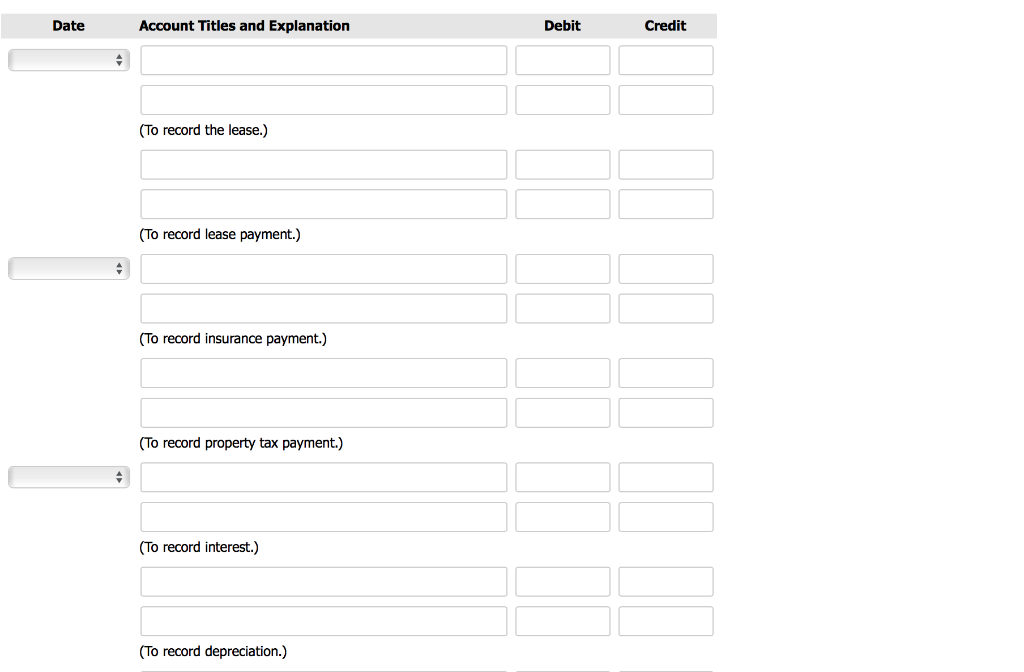Click the debit field of the first lease row
Viewport: 1024px width, 672px height.
point(562,60)
